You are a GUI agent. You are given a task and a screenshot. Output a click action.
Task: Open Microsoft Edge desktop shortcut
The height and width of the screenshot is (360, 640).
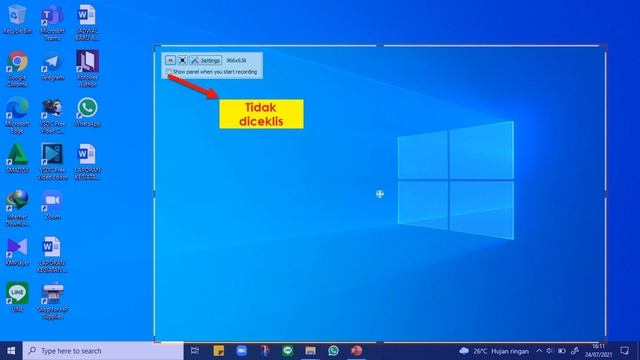point(17,116)
